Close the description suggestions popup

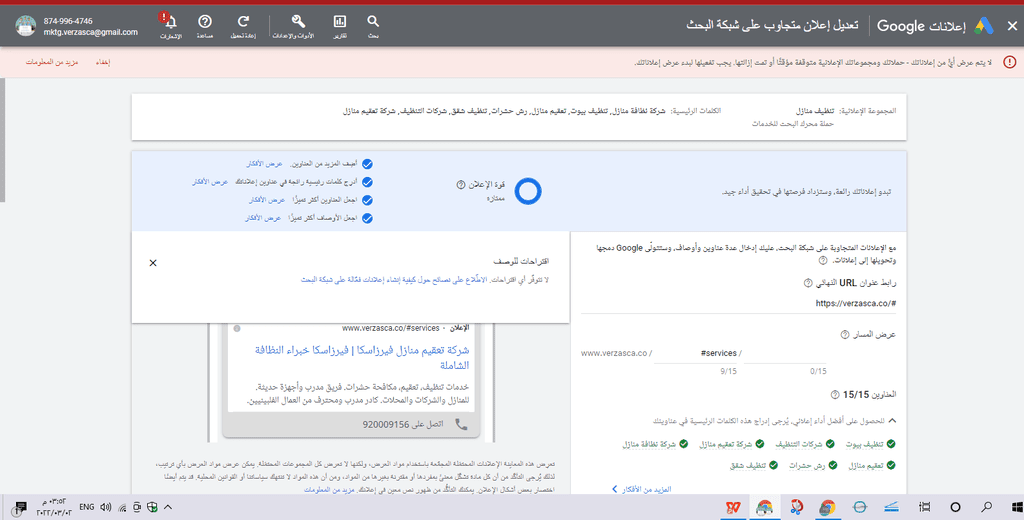[x=153, y=263]
